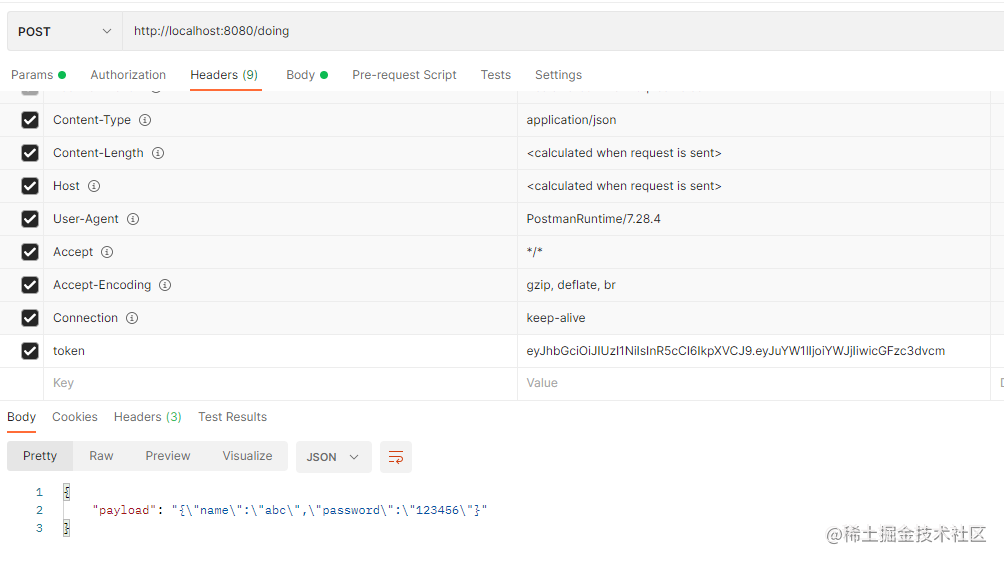
Task: Uncheck the User-Agent header checkbox
Action: [30, 219]
